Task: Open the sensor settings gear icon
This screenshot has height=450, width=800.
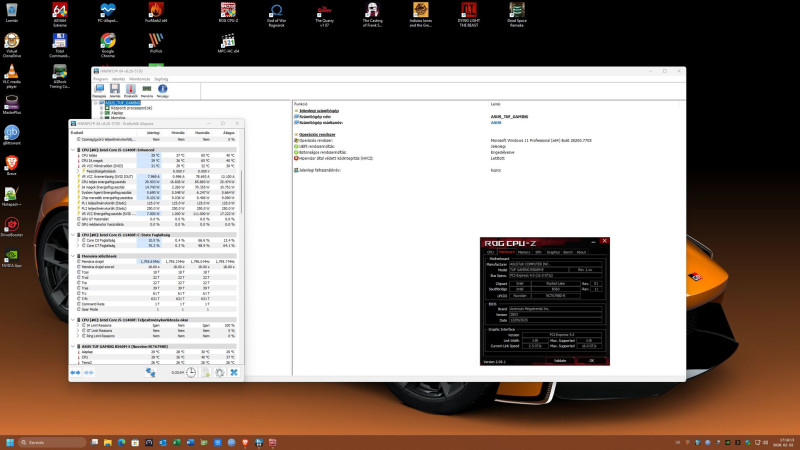Action: 218,373
